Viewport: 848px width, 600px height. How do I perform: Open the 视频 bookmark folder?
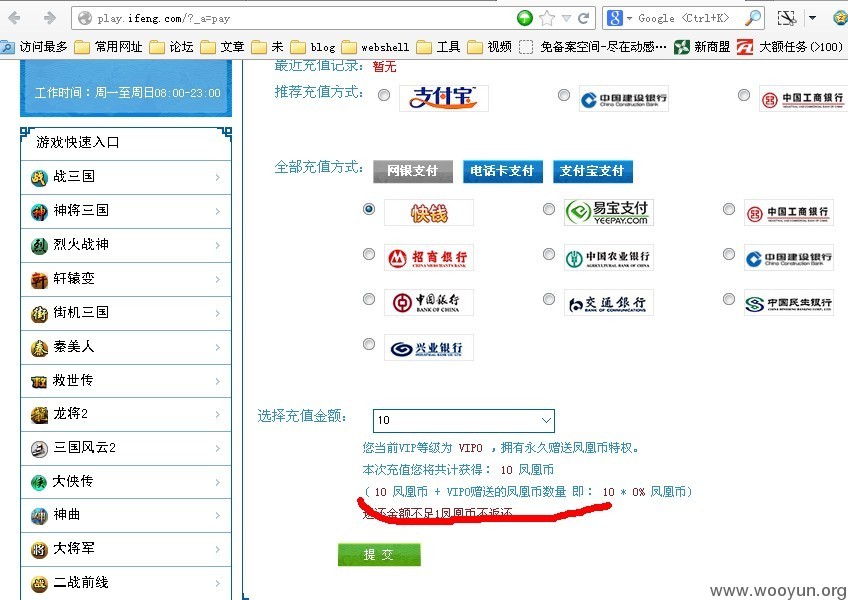point(489,47)
